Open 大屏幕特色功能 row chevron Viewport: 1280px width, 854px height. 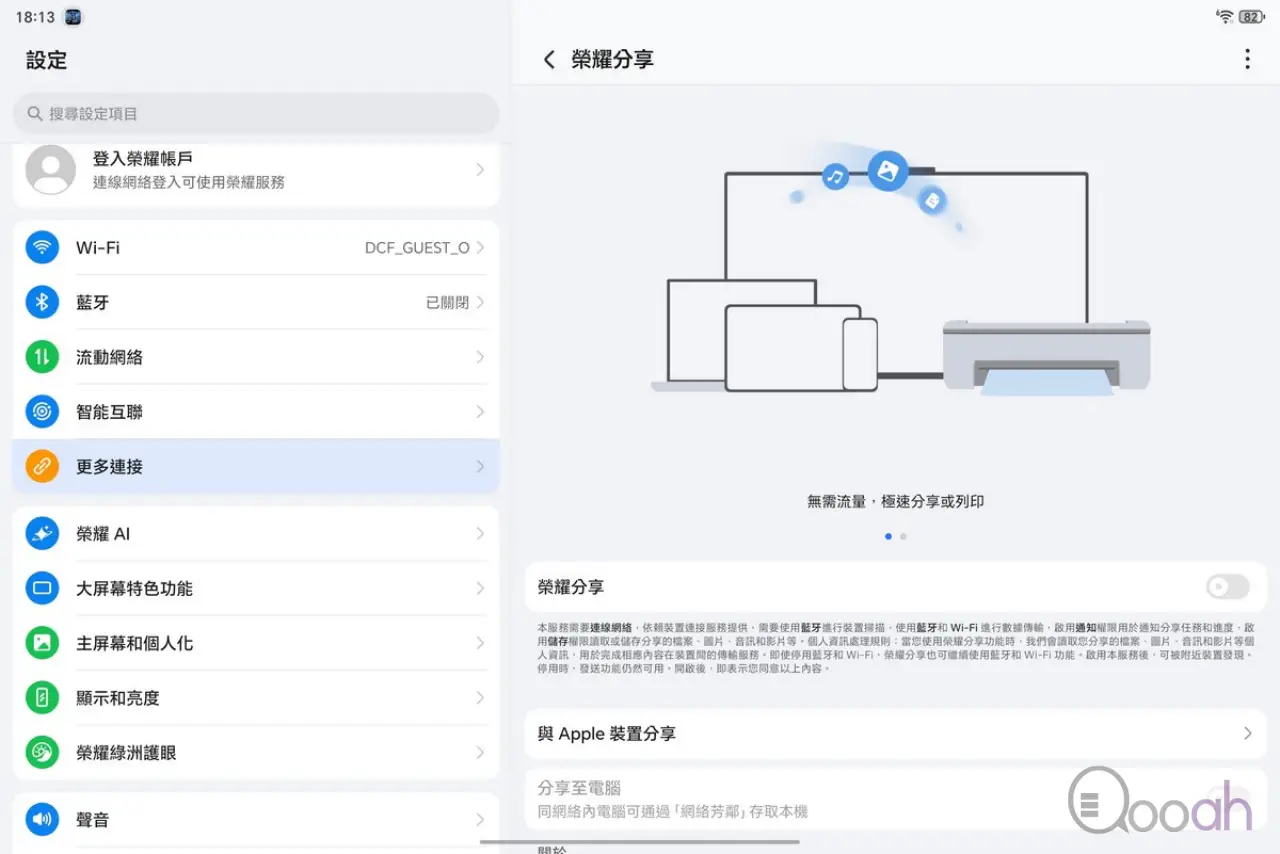pos(480,589)
